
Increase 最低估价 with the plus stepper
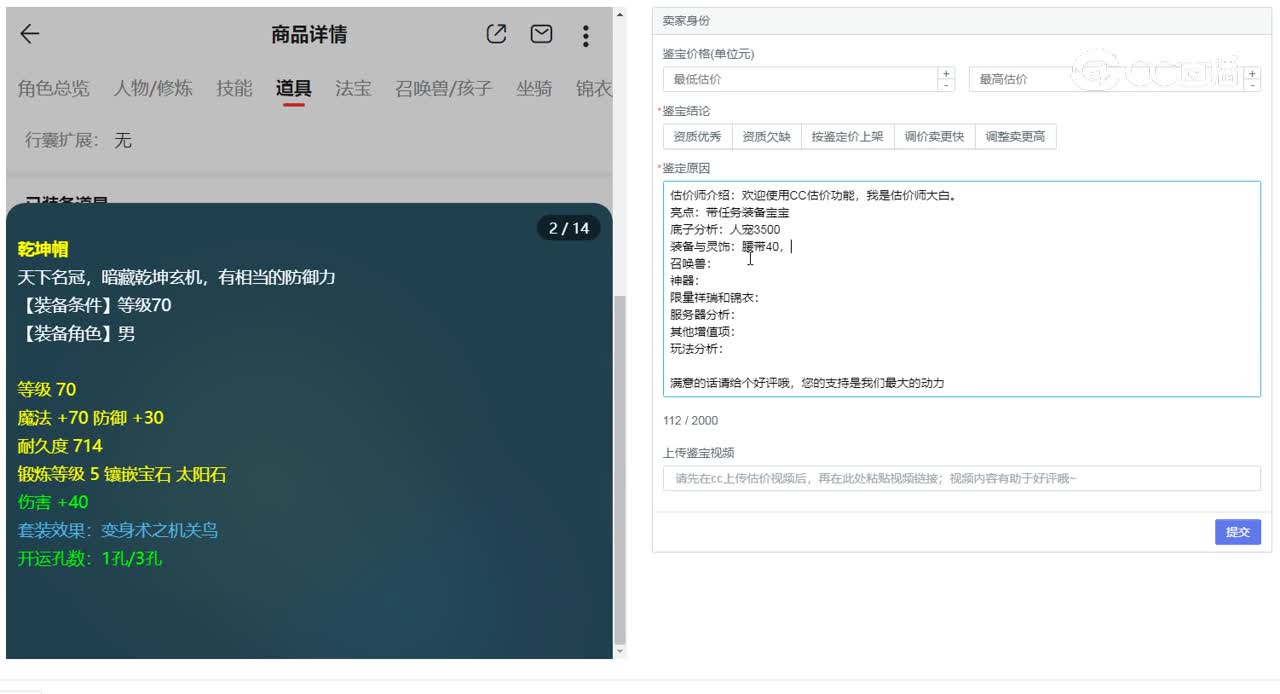click(x=947, y=73)
